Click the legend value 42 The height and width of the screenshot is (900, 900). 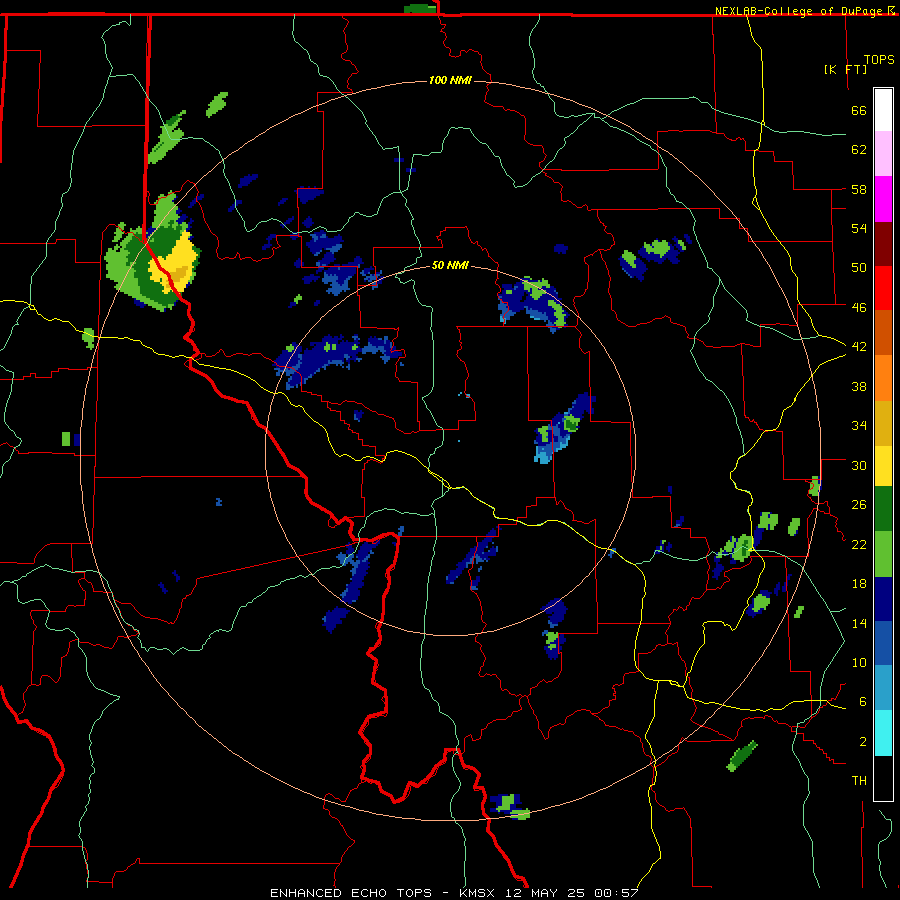(859, 346)
